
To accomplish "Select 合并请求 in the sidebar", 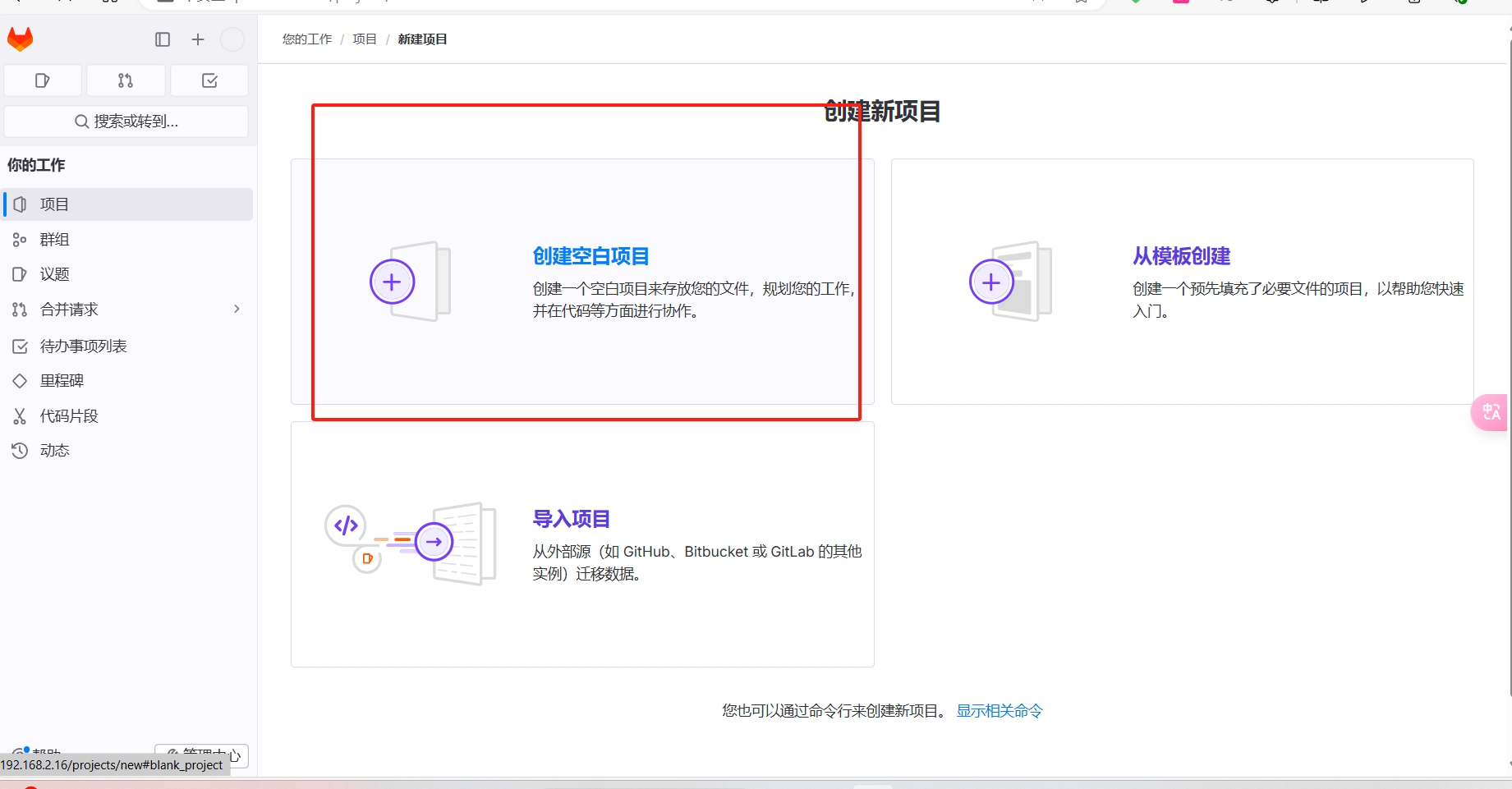I will (x=128, y=310).
